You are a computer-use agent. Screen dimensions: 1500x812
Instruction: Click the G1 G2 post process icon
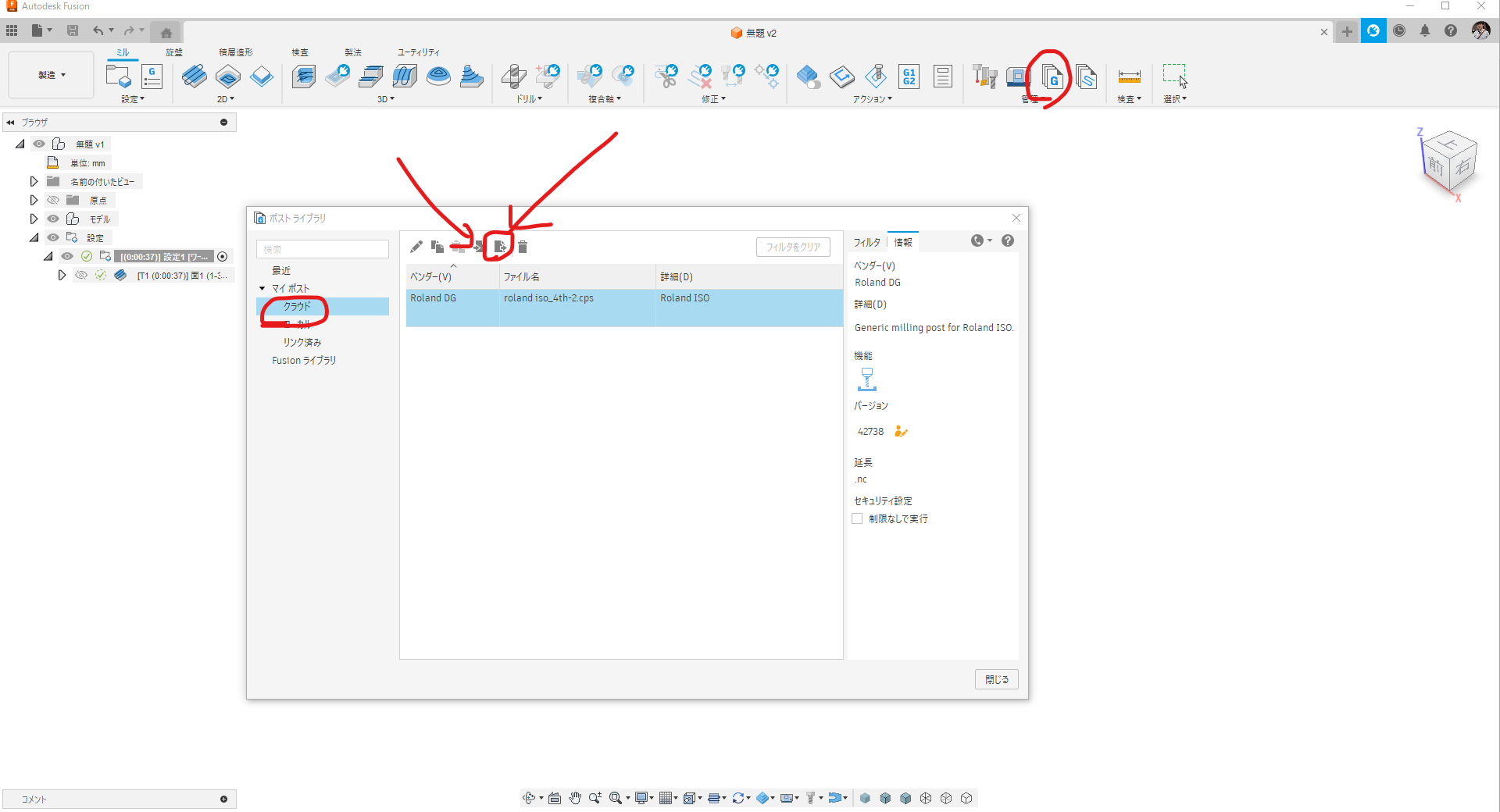point(909,77)
